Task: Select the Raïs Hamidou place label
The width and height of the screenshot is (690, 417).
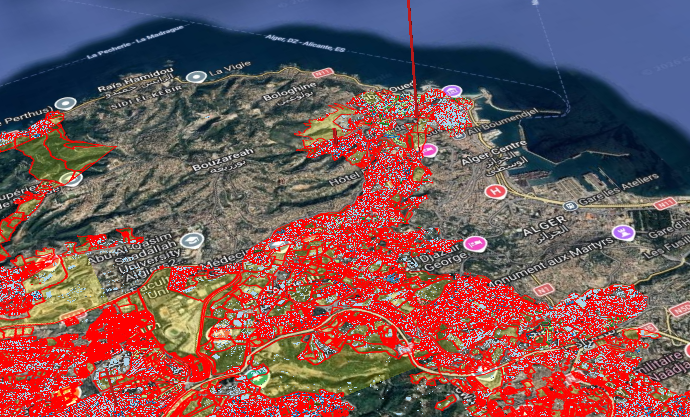Action: 136,81
